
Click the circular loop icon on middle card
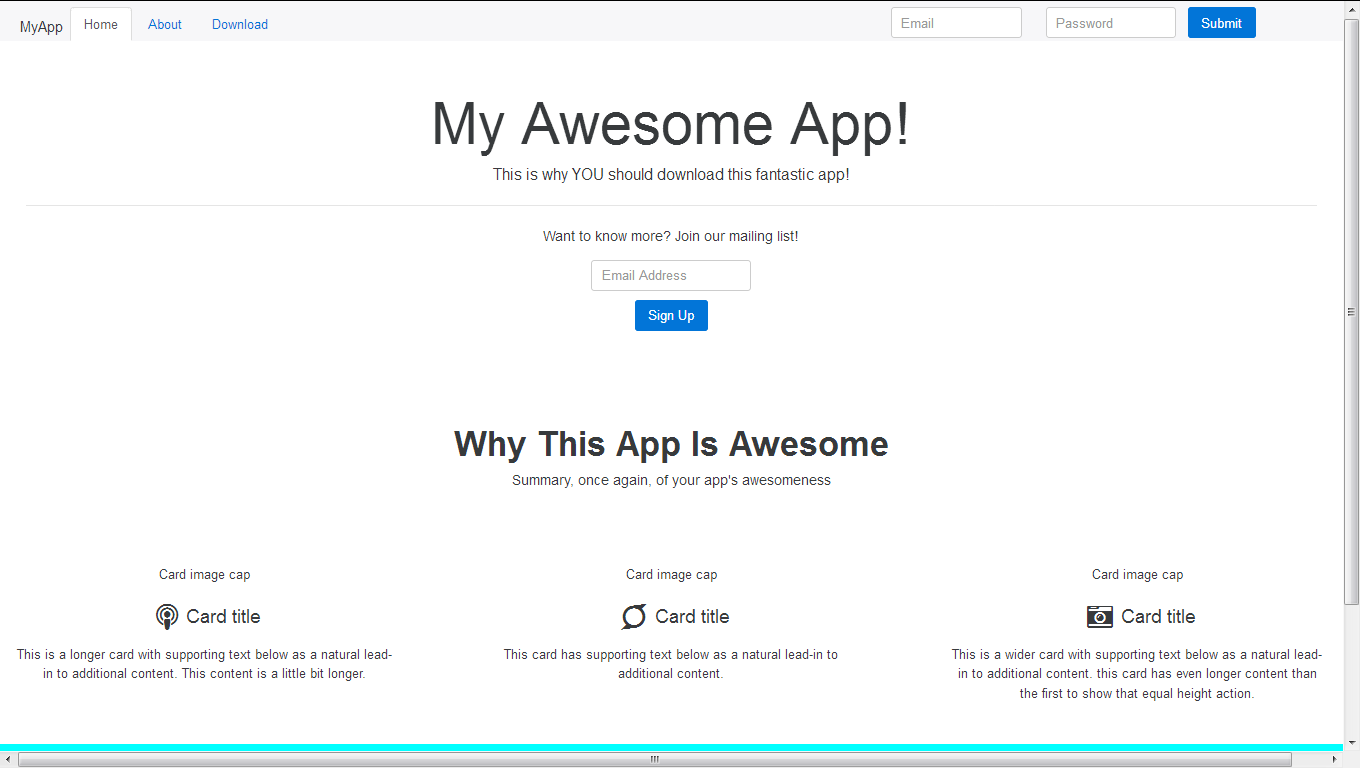634,616
